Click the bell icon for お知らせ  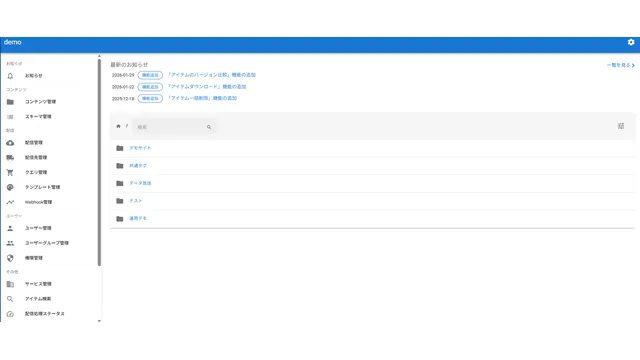pyautogui.click(x=10, y=76)
